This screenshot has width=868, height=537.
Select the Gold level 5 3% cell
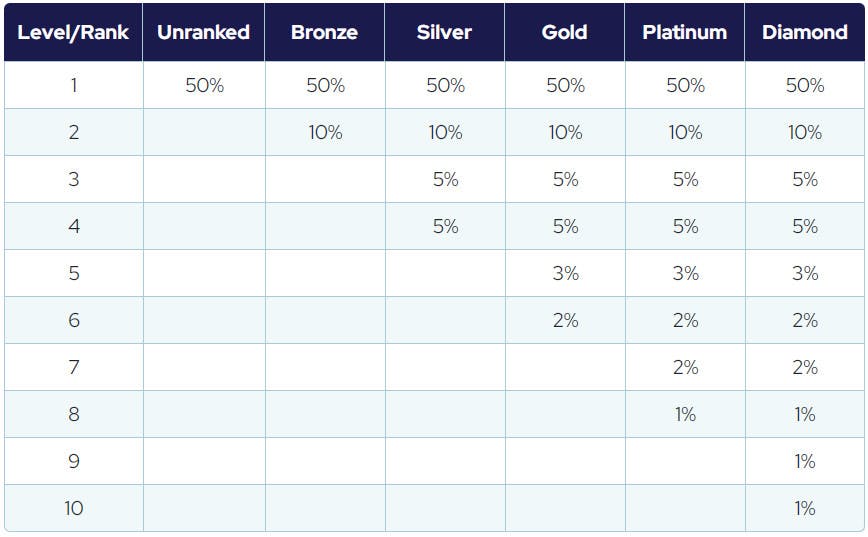coord(565,274)
